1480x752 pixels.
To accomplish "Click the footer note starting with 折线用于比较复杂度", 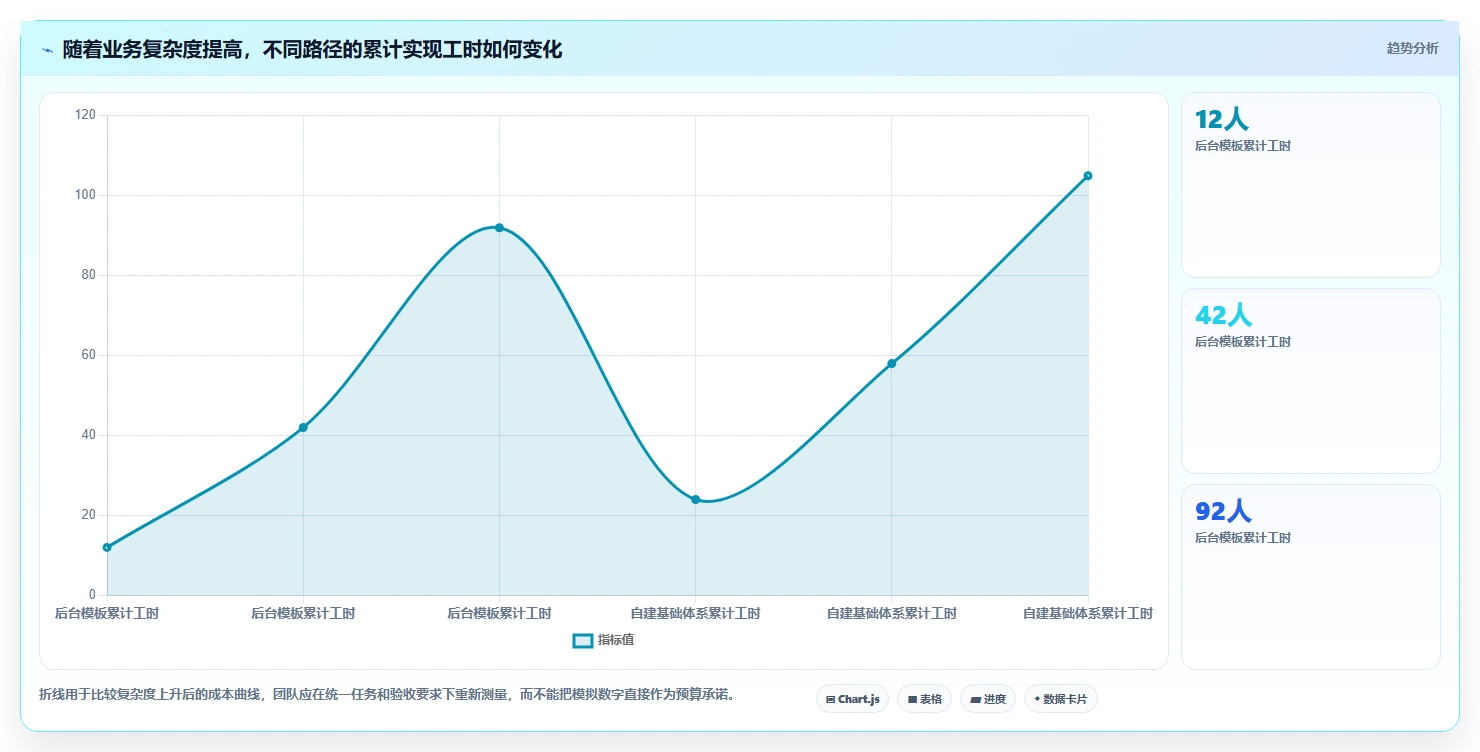I will point(387,694).
